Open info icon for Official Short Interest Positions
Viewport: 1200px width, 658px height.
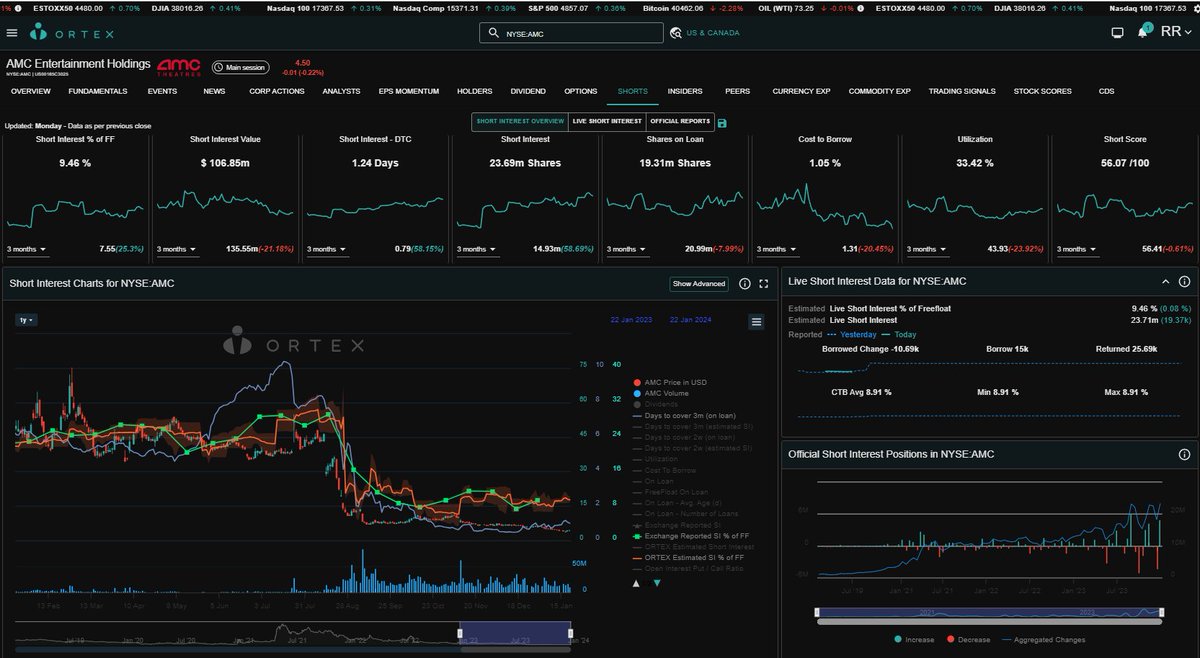coord(1184,454)
